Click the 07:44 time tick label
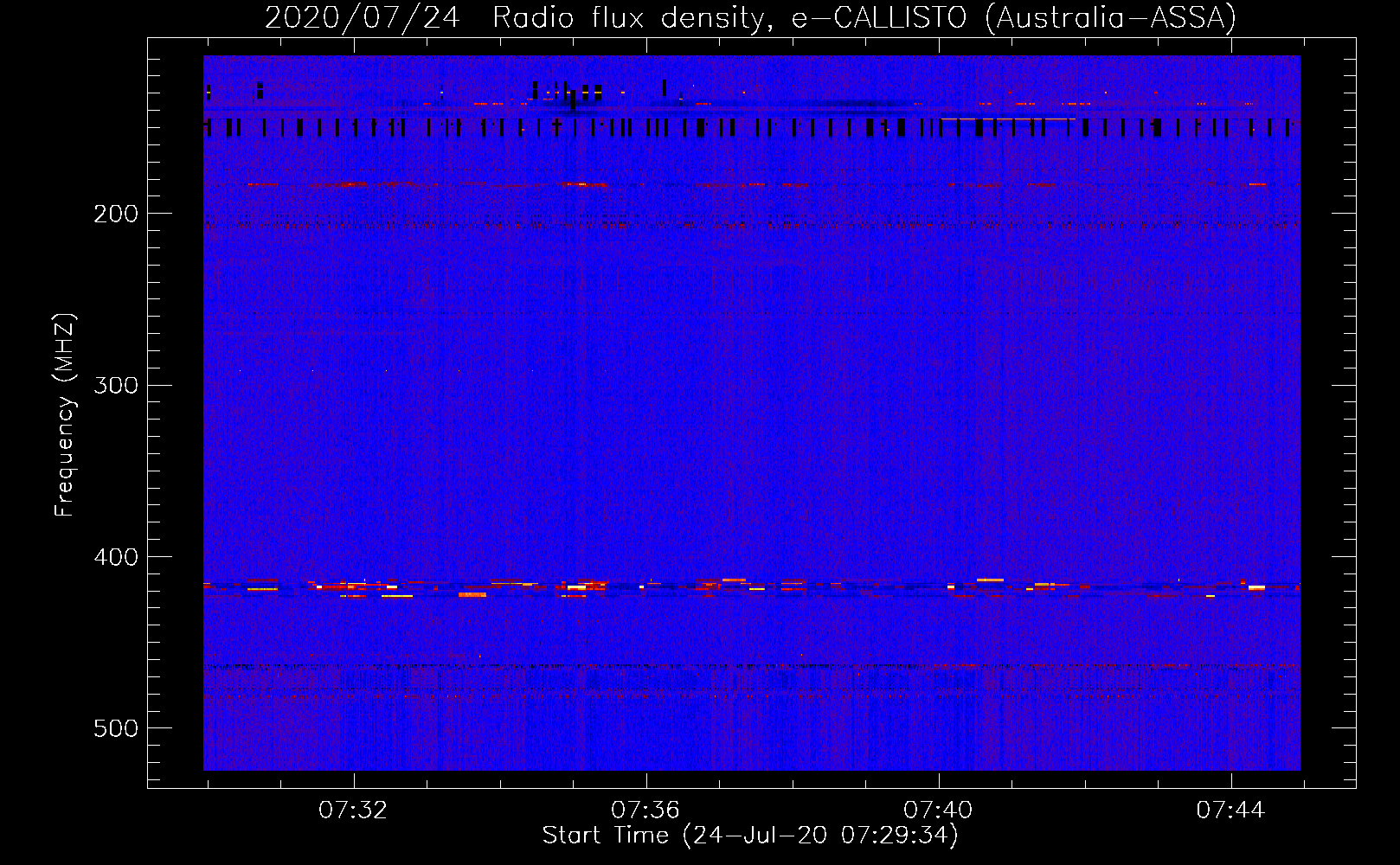Viewport: 1400px width, 865px height. click(1230, 811)
